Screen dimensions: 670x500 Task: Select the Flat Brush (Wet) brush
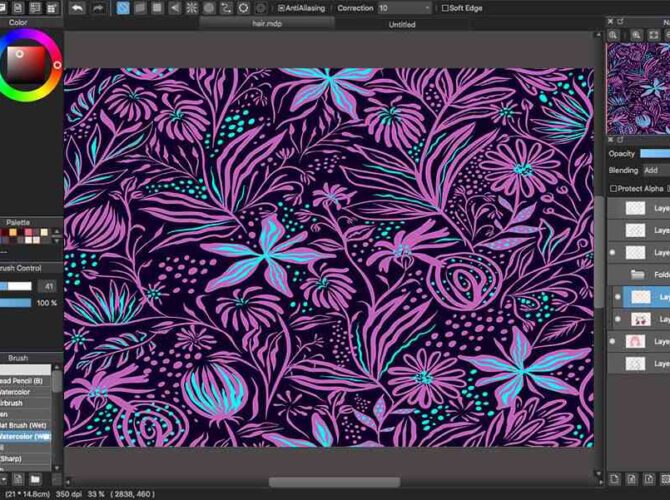point(25,425)
